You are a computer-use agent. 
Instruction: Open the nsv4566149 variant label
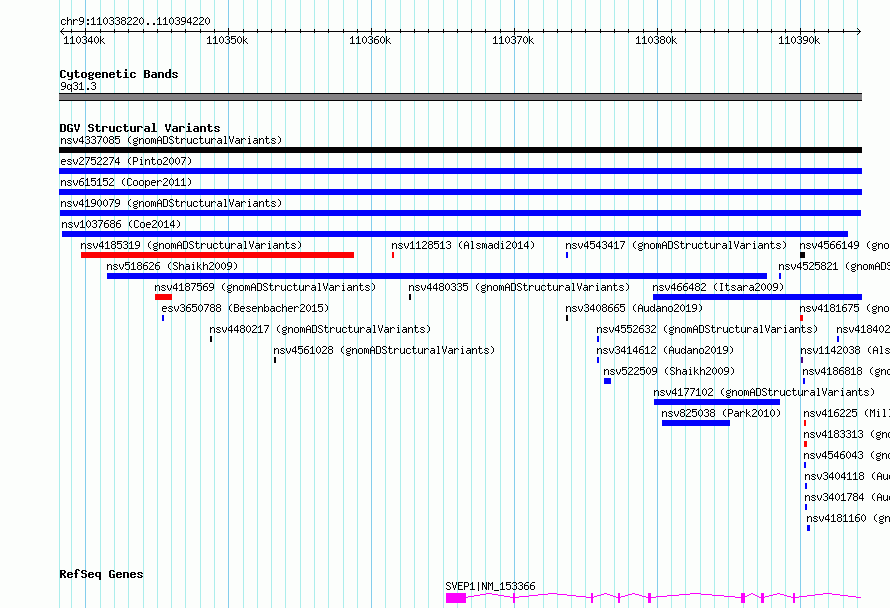[845, 245]
